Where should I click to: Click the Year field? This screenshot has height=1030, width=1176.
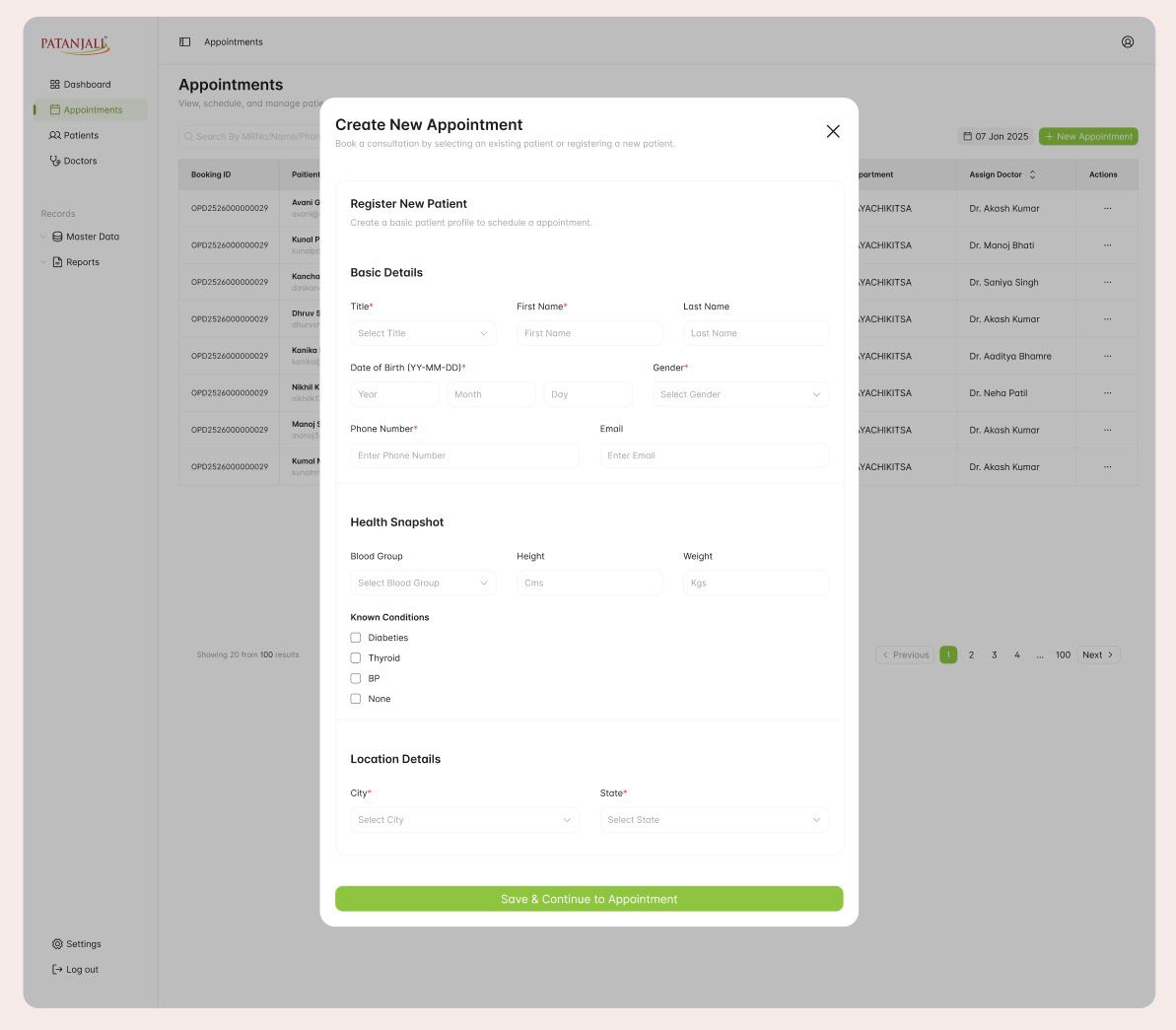click(x=394, y=394)
